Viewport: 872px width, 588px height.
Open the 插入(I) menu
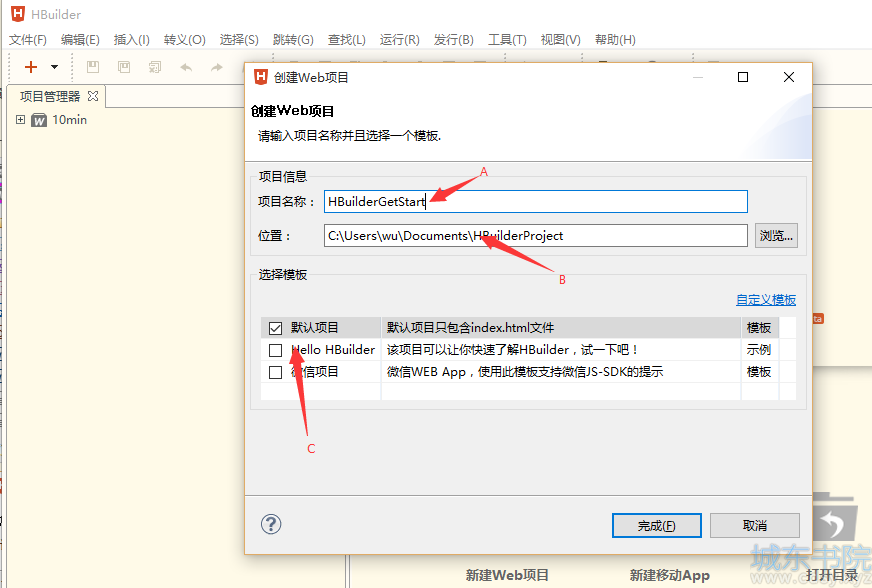click(x=132, y=39)
